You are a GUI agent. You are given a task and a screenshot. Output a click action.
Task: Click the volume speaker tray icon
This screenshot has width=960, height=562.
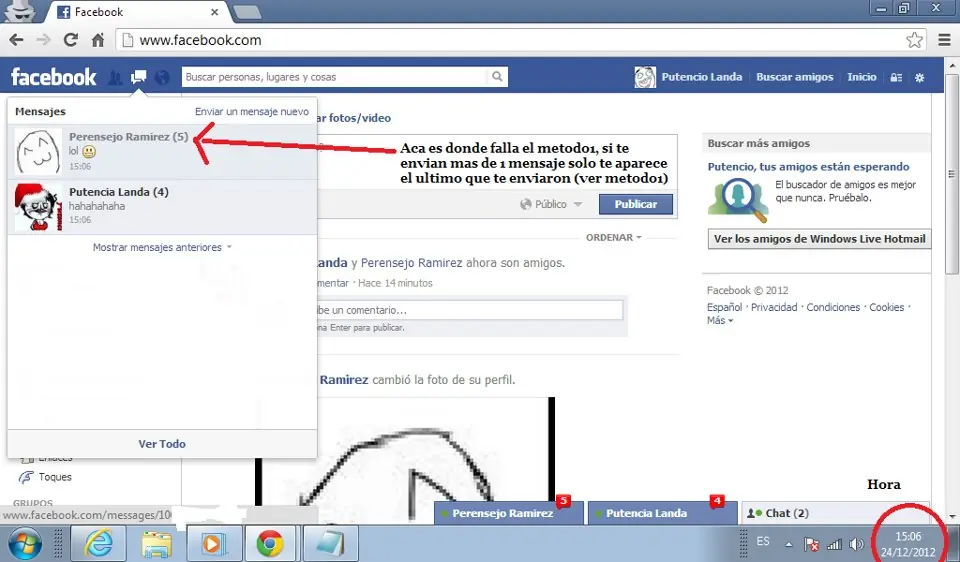coord(857,544)
